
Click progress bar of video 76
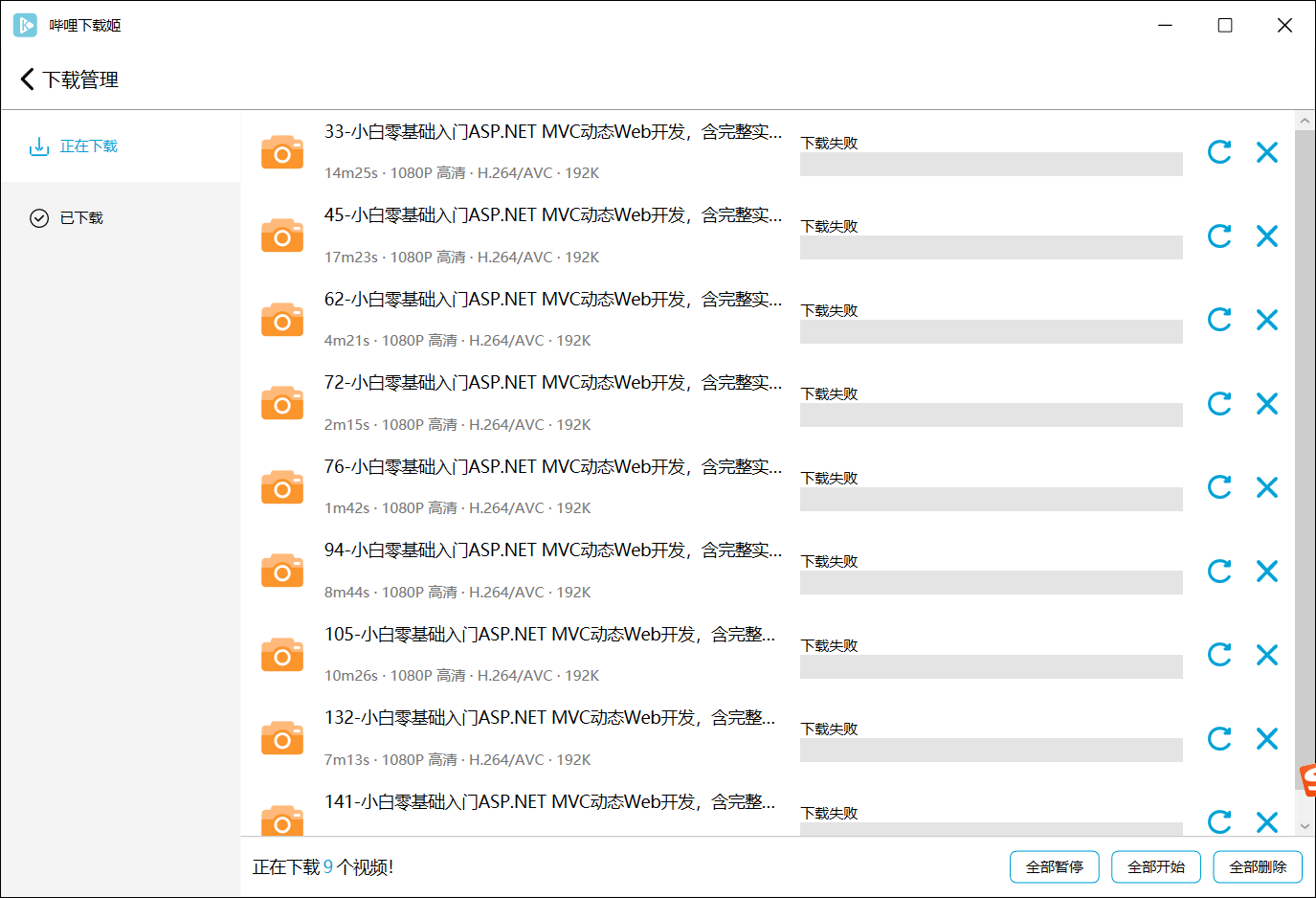point(992,499)
